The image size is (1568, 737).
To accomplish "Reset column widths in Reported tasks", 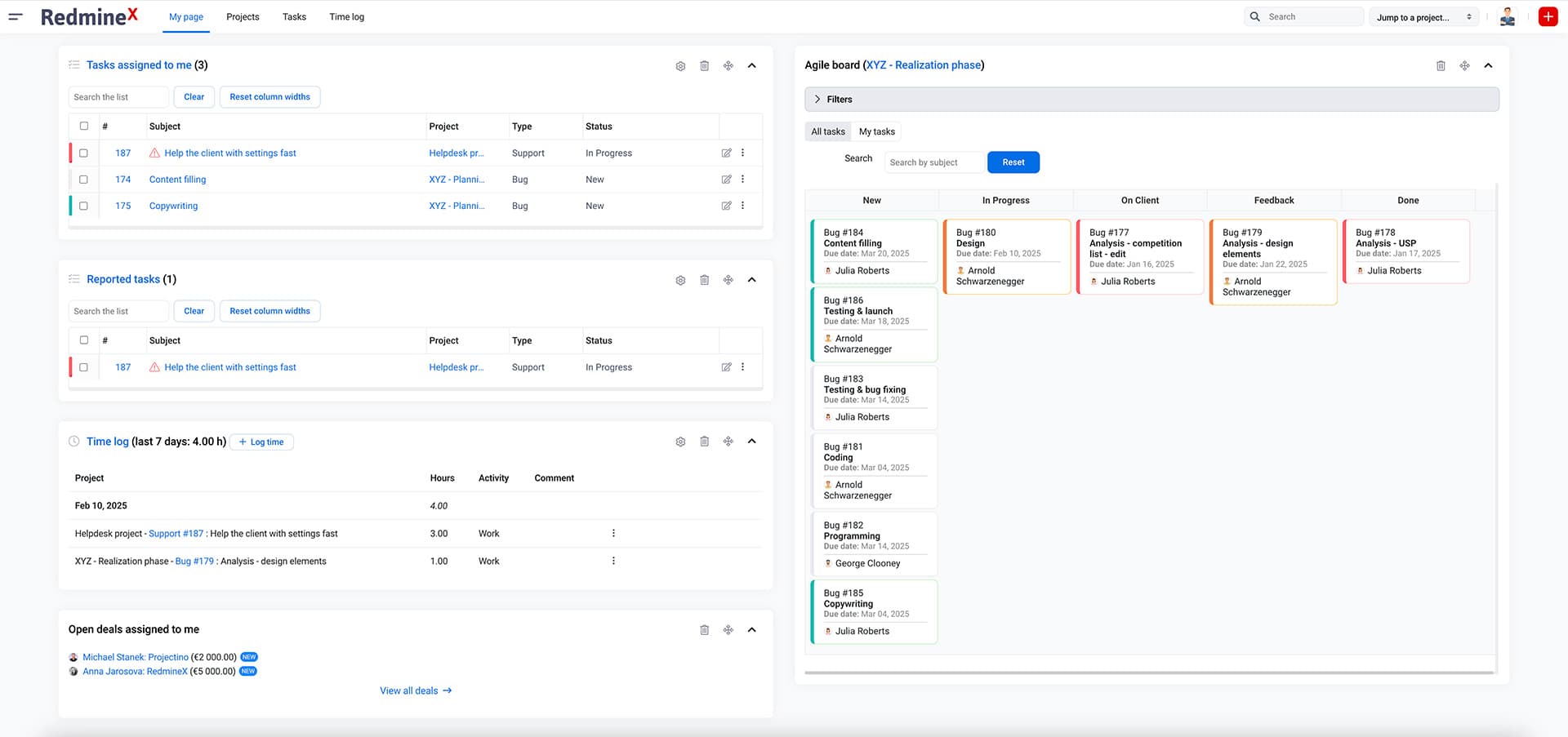I will (x=269, y=311).
